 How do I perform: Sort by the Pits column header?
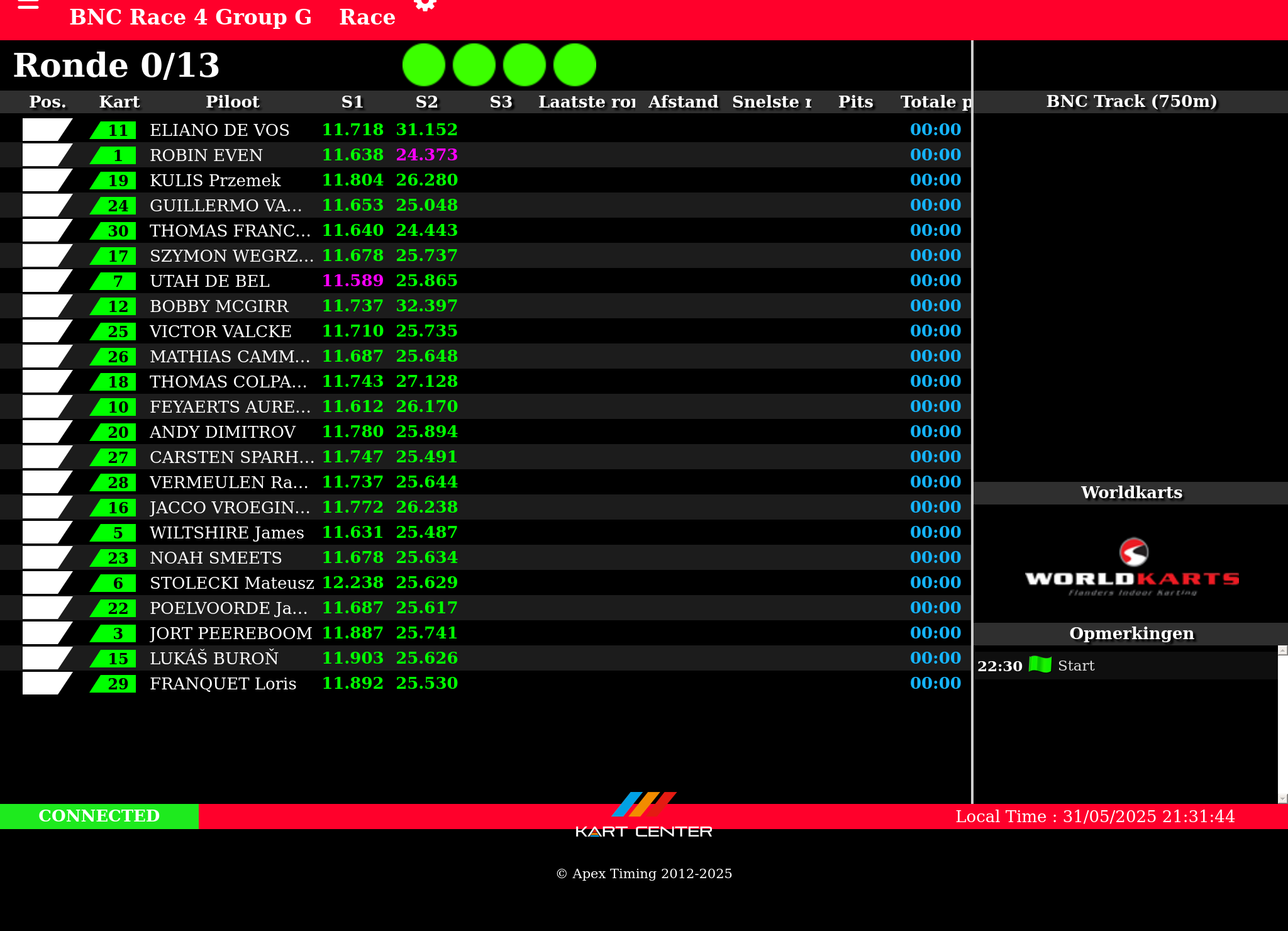click(855, 102)
